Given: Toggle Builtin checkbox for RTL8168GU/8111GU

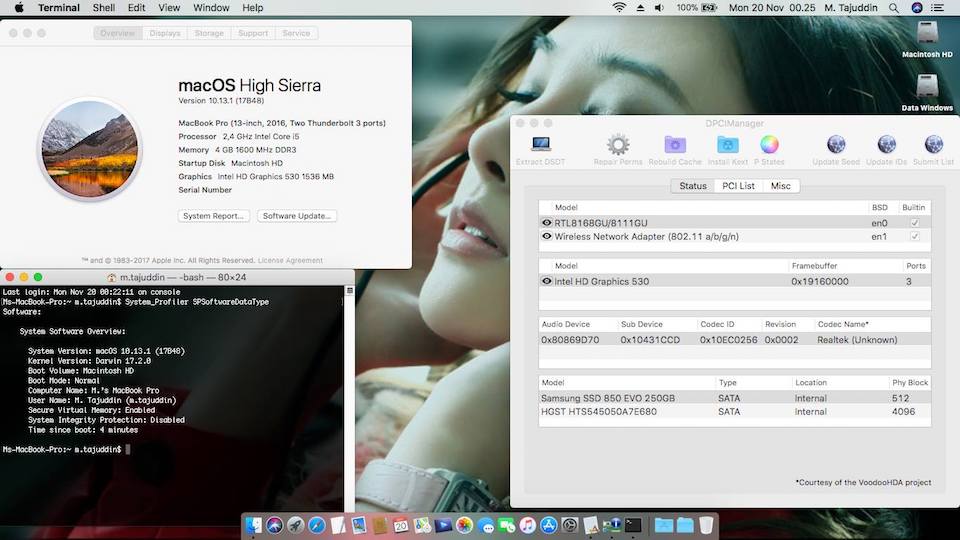Looking at the screenshot, I should [x=914, y=222].
